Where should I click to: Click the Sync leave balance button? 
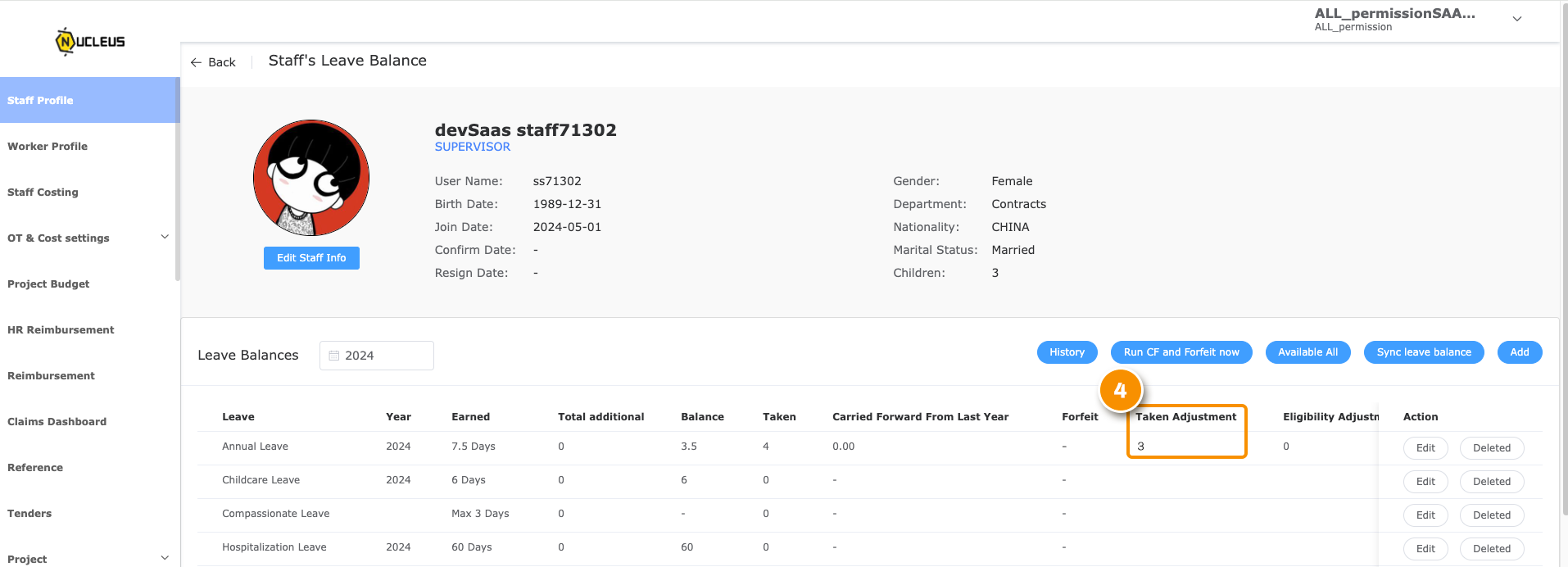click(1424, 352)
